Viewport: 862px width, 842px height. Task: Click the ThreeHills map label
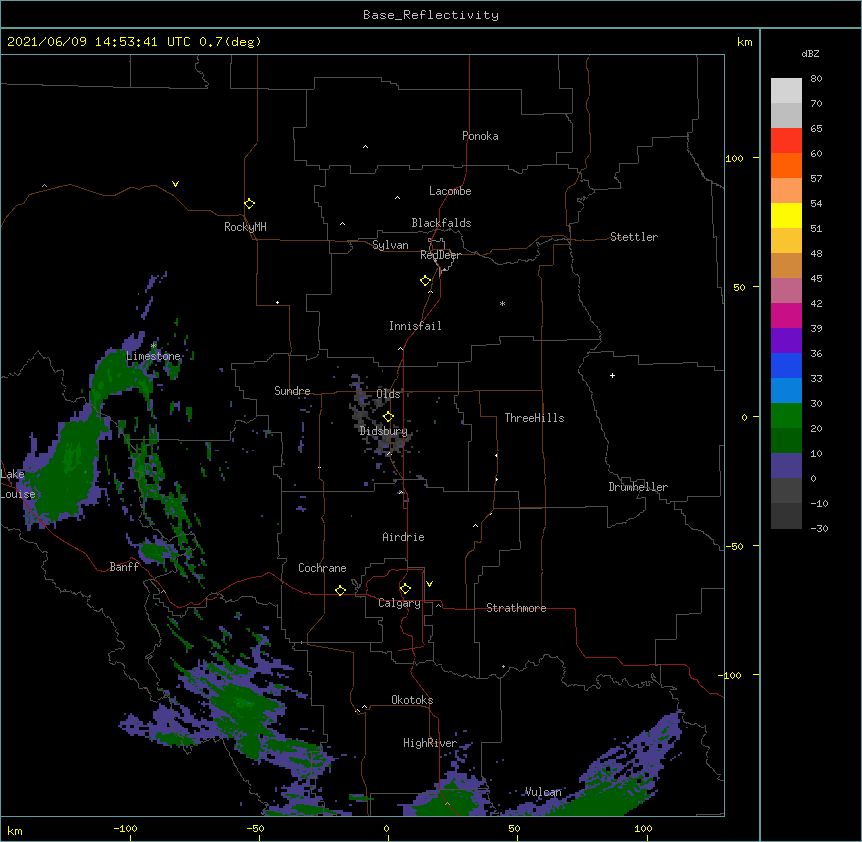tap(534, 418)
